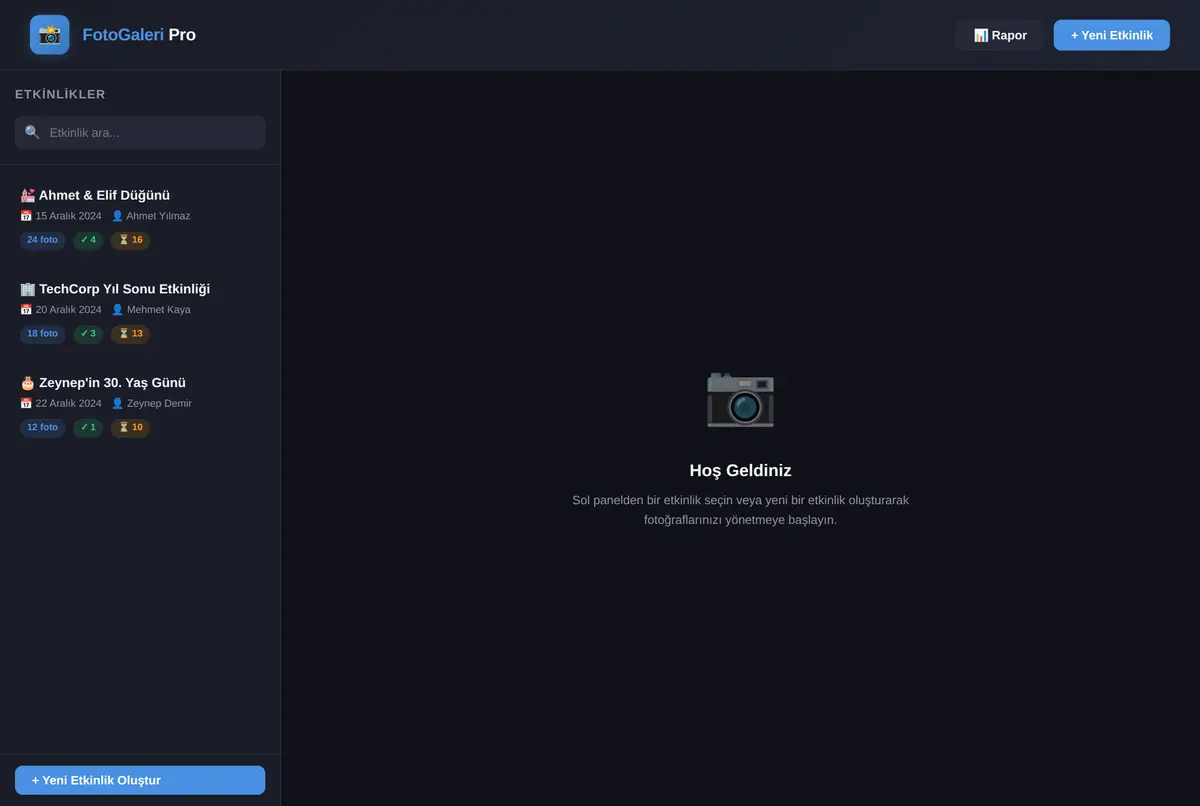The image size is (1200, 806).
Task: Select the Ahmet & Elif Düğünü event
Action: pos(140,217)
